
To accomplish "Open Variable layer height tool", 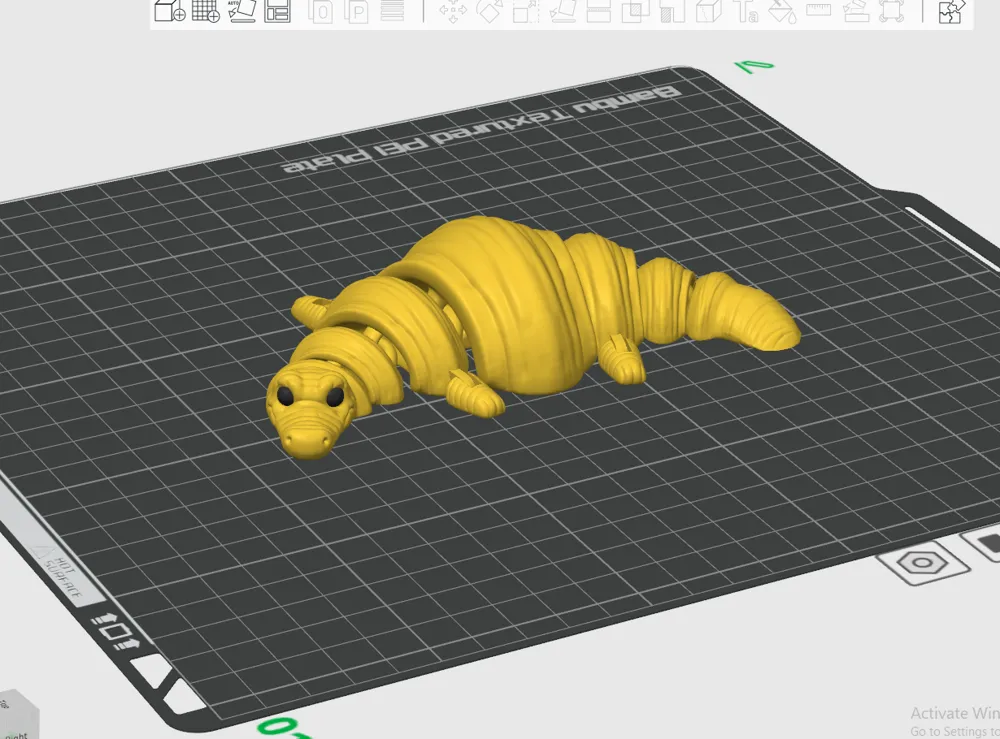I will (392, 11).
